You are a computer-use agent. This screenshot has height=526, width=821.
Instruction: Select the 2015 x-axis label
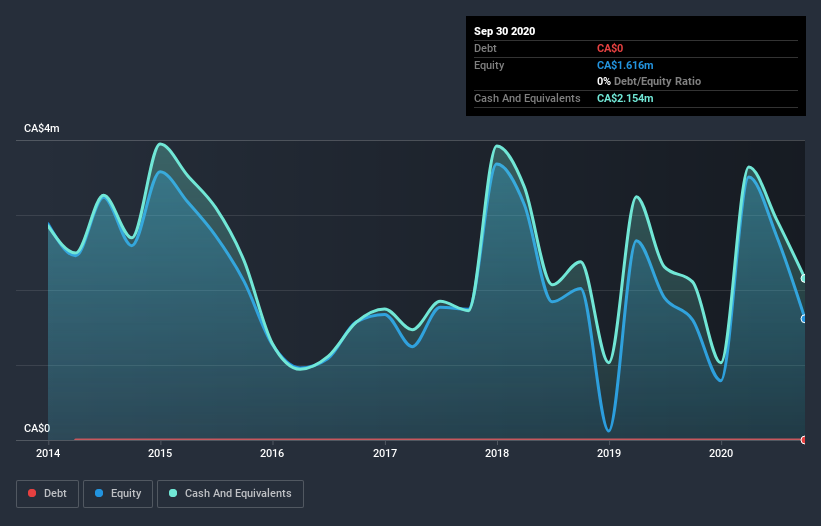click(160, 453)
